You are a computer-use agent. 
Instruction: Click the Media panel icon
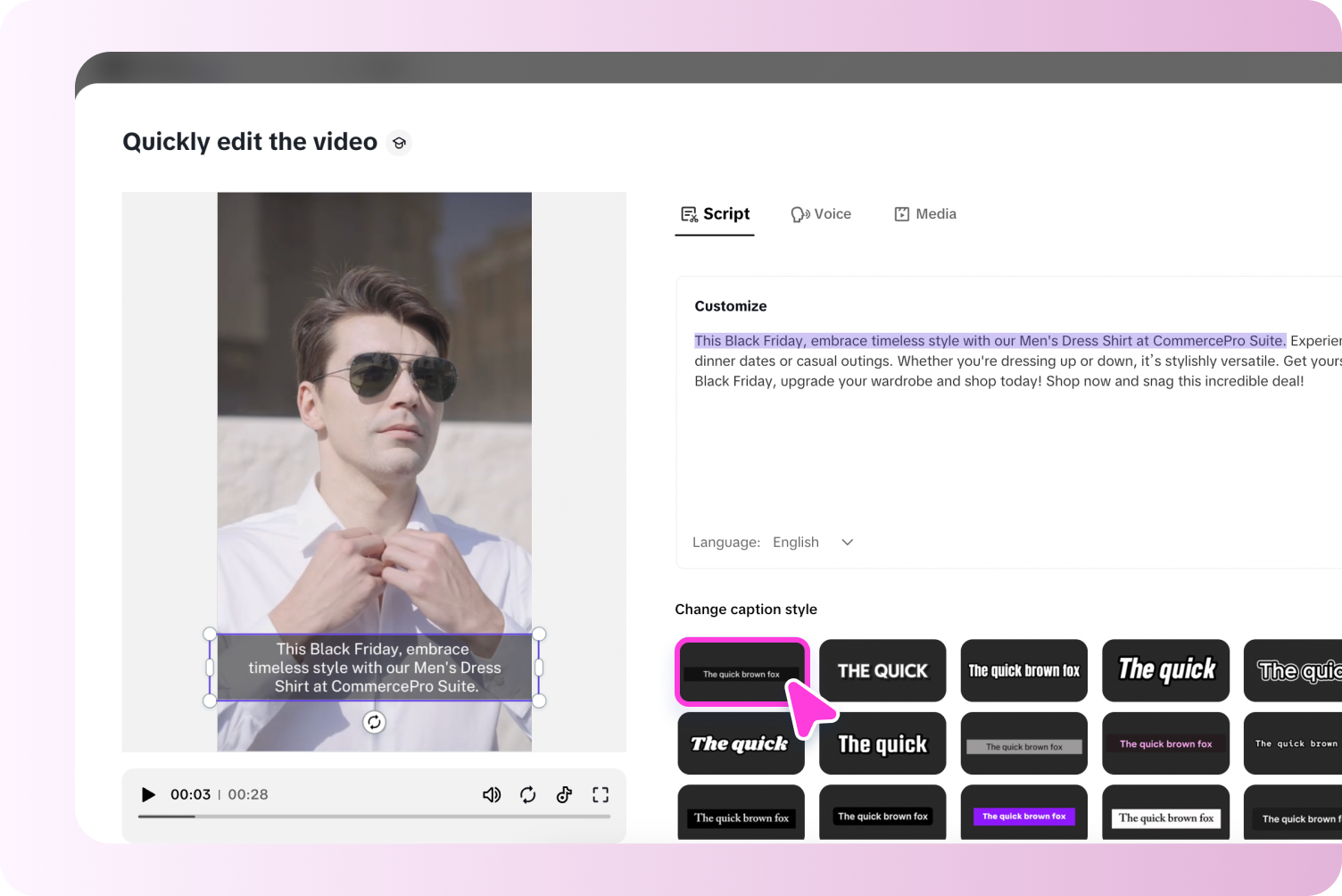click(901, 213)
